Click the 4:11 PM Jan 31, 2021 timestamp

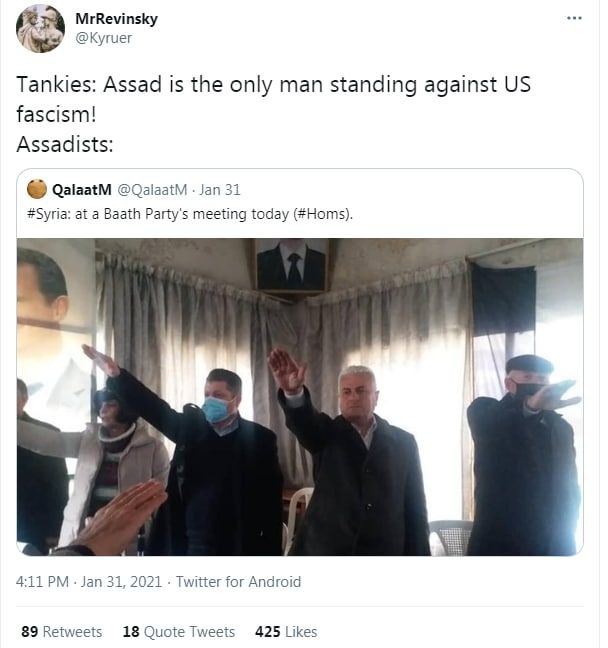(x=89, y=582)
